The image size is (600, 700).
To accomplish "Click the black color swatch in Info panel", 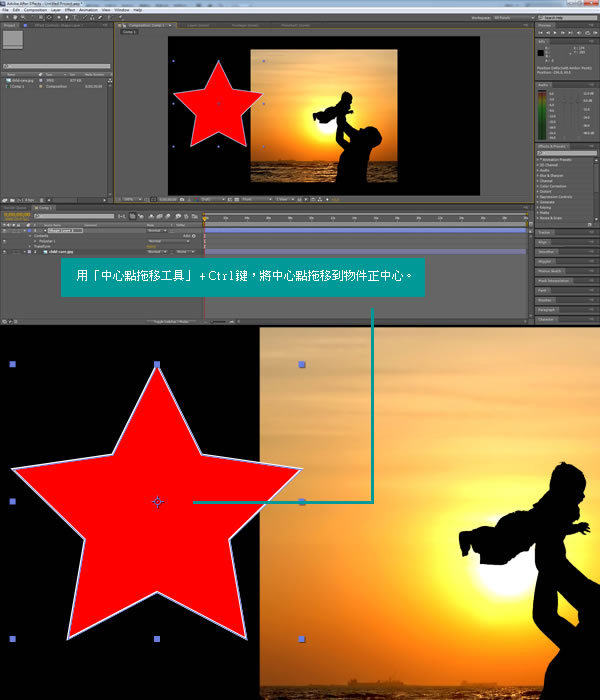I will [x=541, y=53].
